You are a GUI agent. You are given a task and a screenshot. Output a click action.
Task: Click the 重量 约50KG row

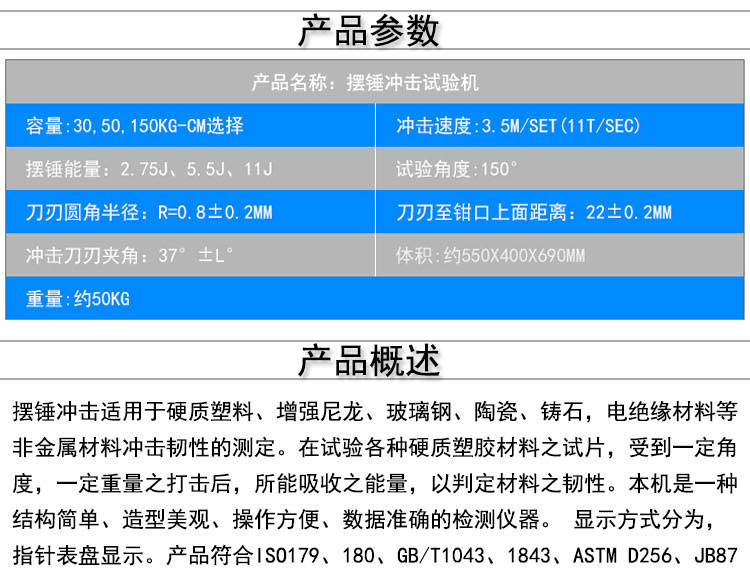78,299
